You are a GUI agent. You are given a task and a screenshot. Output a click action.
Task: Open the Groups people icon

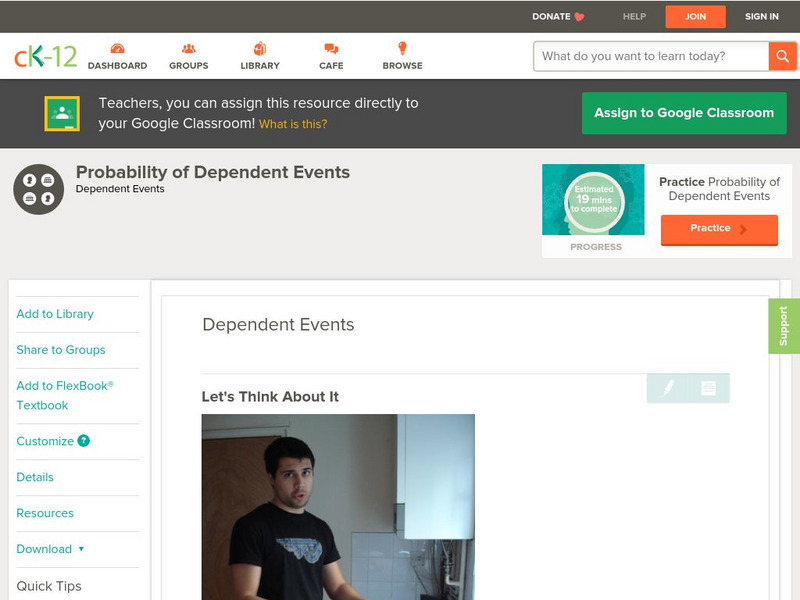point(189,48)
